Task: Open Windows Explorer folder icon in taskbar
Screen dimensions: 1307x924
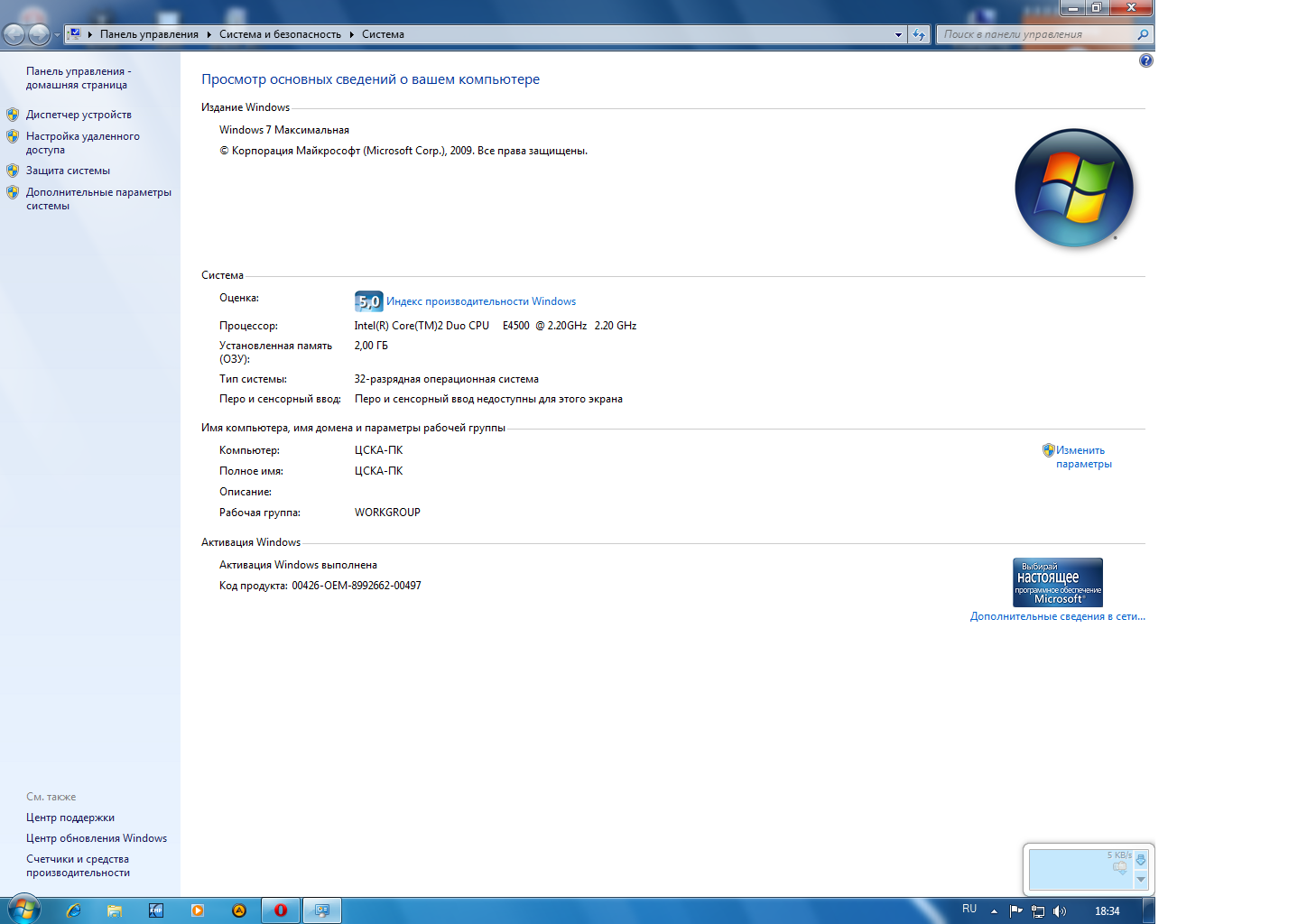Action: click(115, 910)
